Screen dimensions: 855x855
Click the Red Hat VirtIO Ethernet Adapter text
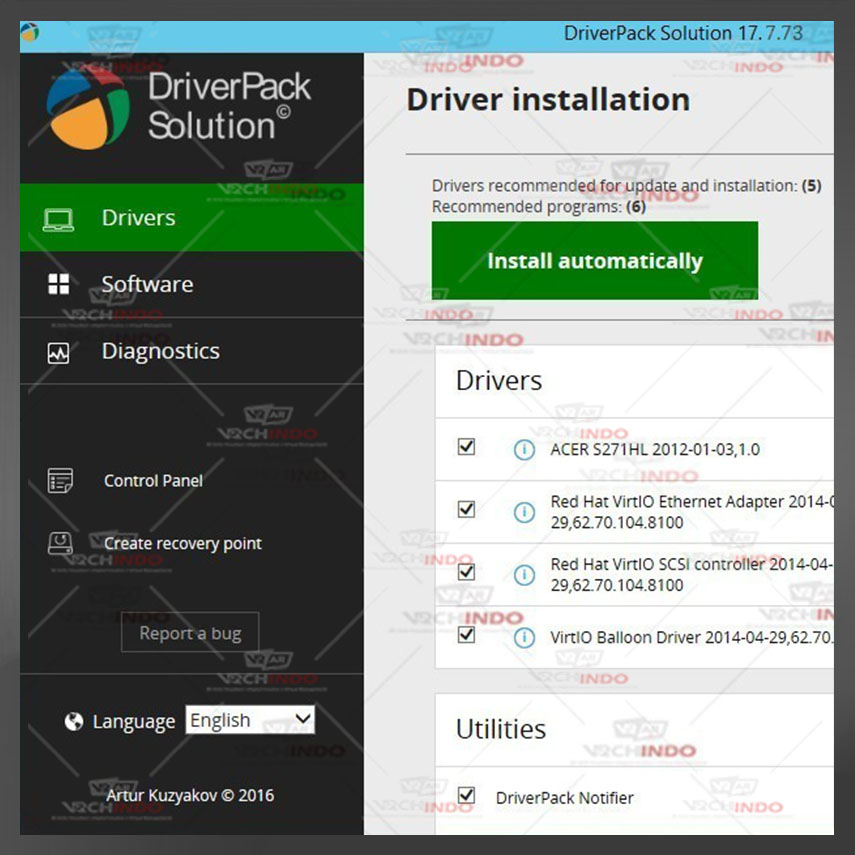pyautogui.click(x=692, y=511)
